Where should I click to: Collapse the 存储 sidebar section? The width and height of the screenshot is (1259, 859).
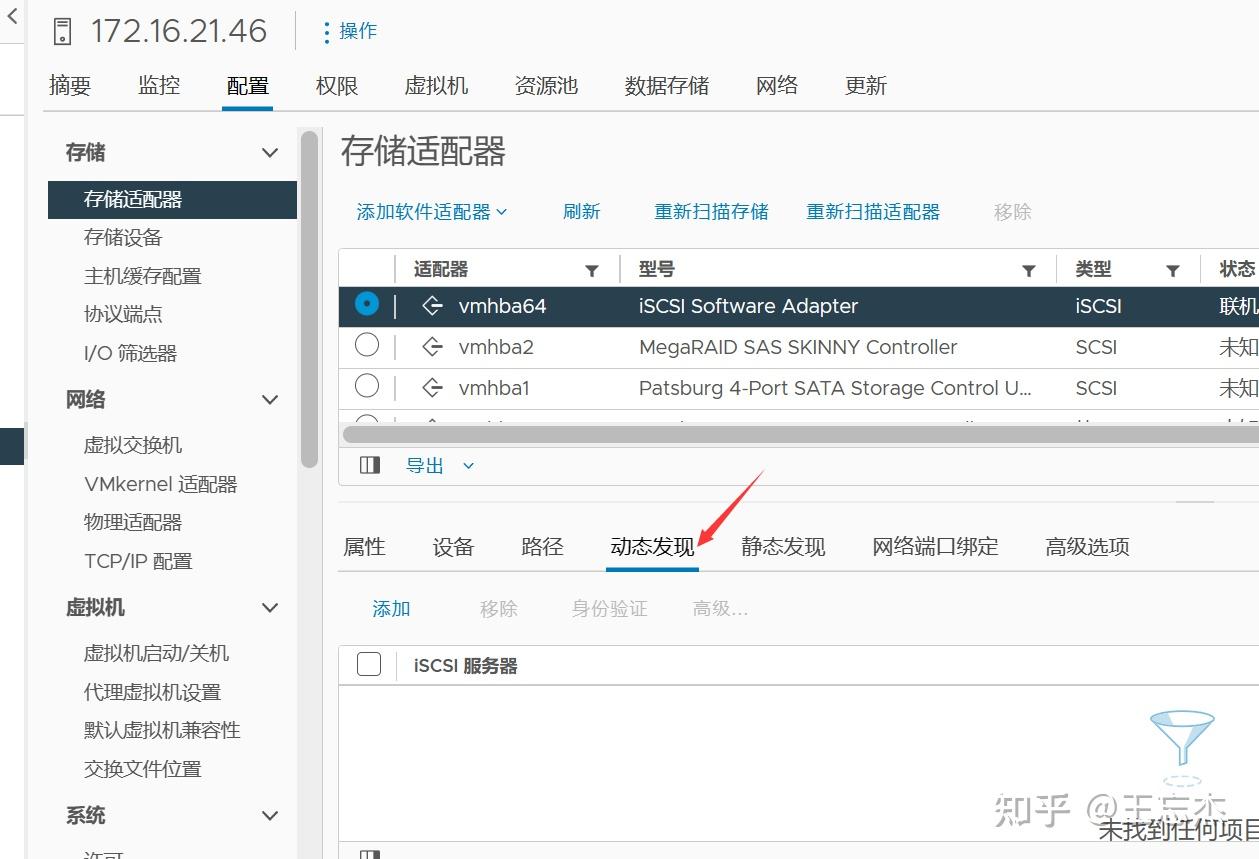[268, 152]
